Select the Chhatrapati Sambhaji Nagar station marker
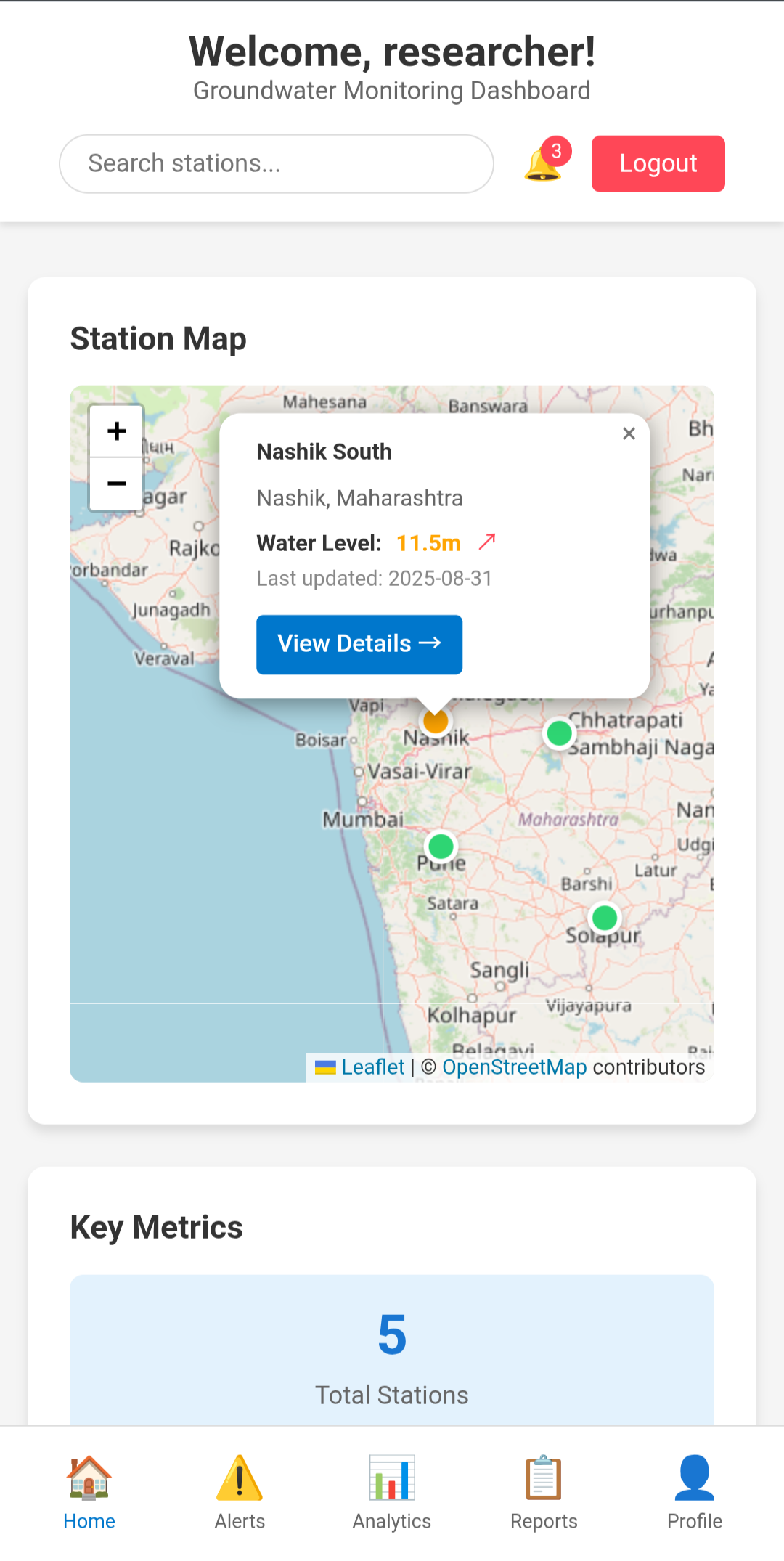This screenshot has height=1561, width=784. pyautogui.click(x=559, y=733)
